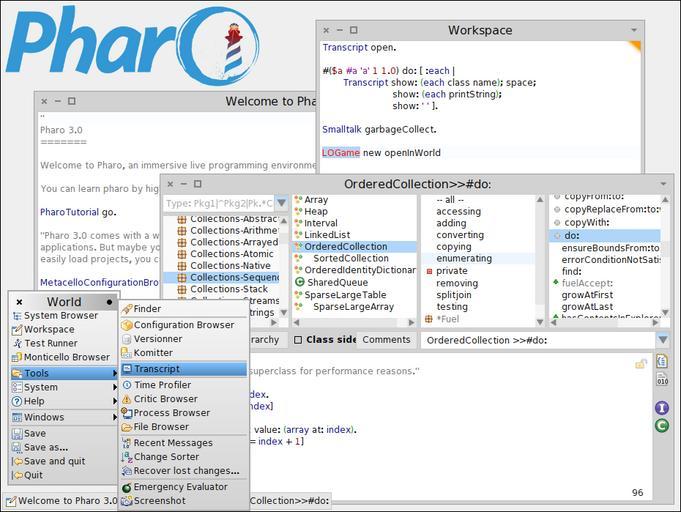The image size is (681, 512).
Task: Choose Save and quit in World menu
Action: click(x=54, y=461)
